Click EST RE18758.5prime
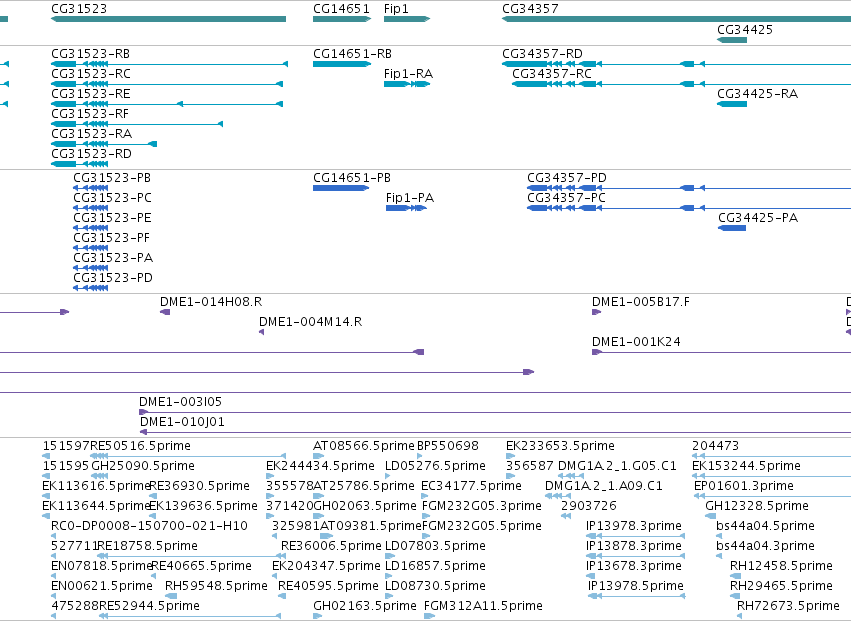The width and height of the screenshot is (851, 621). coord(191,556)
